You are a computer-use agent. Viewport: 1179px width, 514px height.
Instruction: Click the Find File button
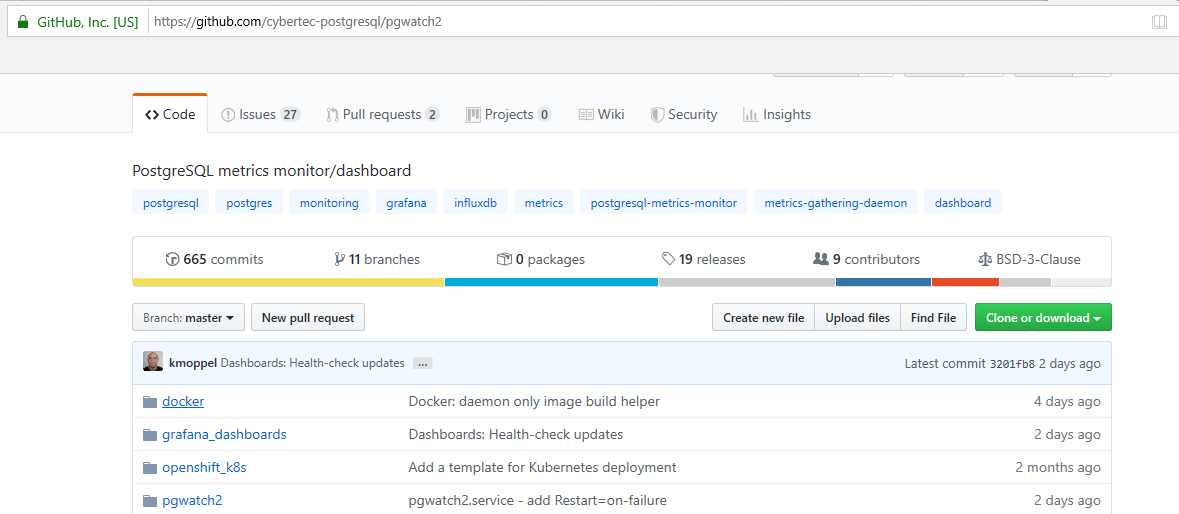pyautogui.click(x=933, y=318)
